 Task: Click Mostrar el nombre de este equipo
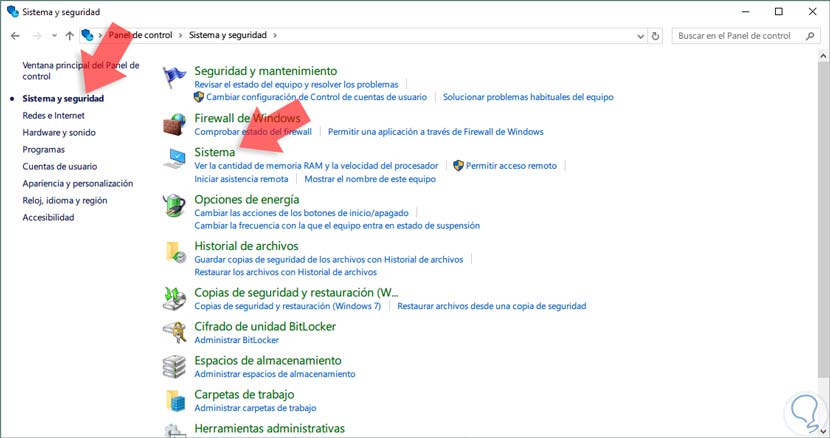click(x=370, y=179)
